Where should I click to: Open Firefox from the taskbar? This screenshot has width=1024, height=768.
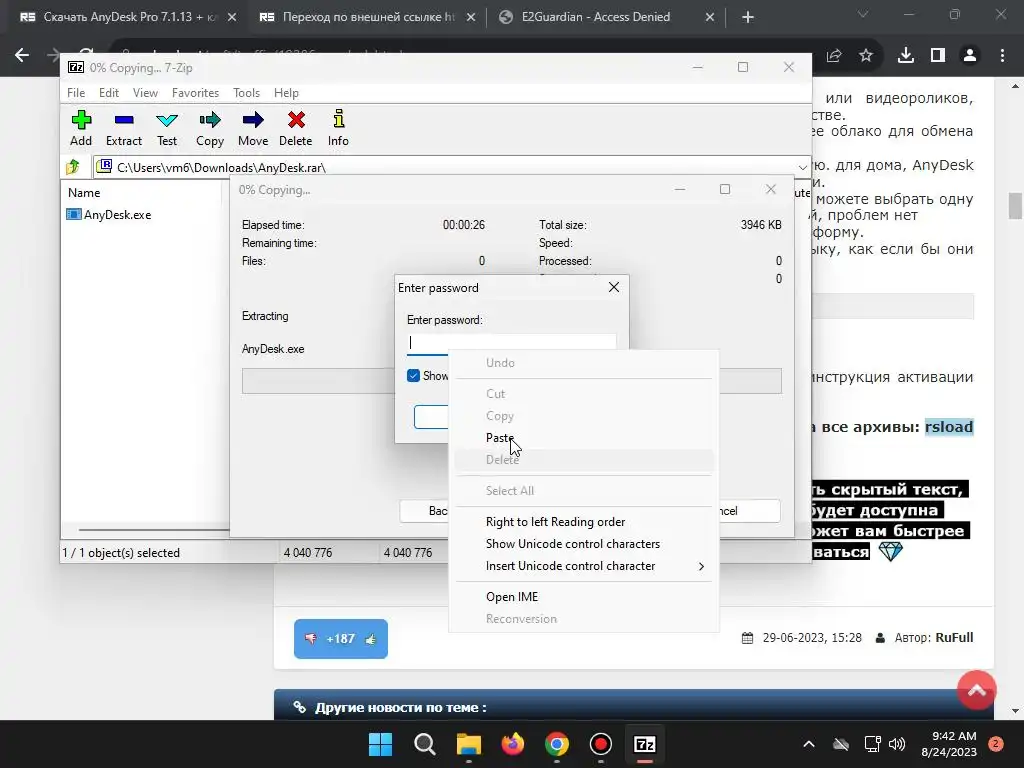click(513, 744)
